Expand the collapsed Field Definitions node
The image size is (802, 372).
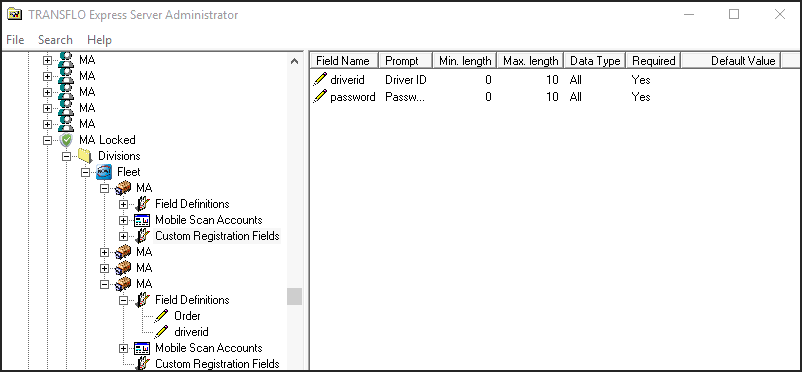(x=123, y=204)
